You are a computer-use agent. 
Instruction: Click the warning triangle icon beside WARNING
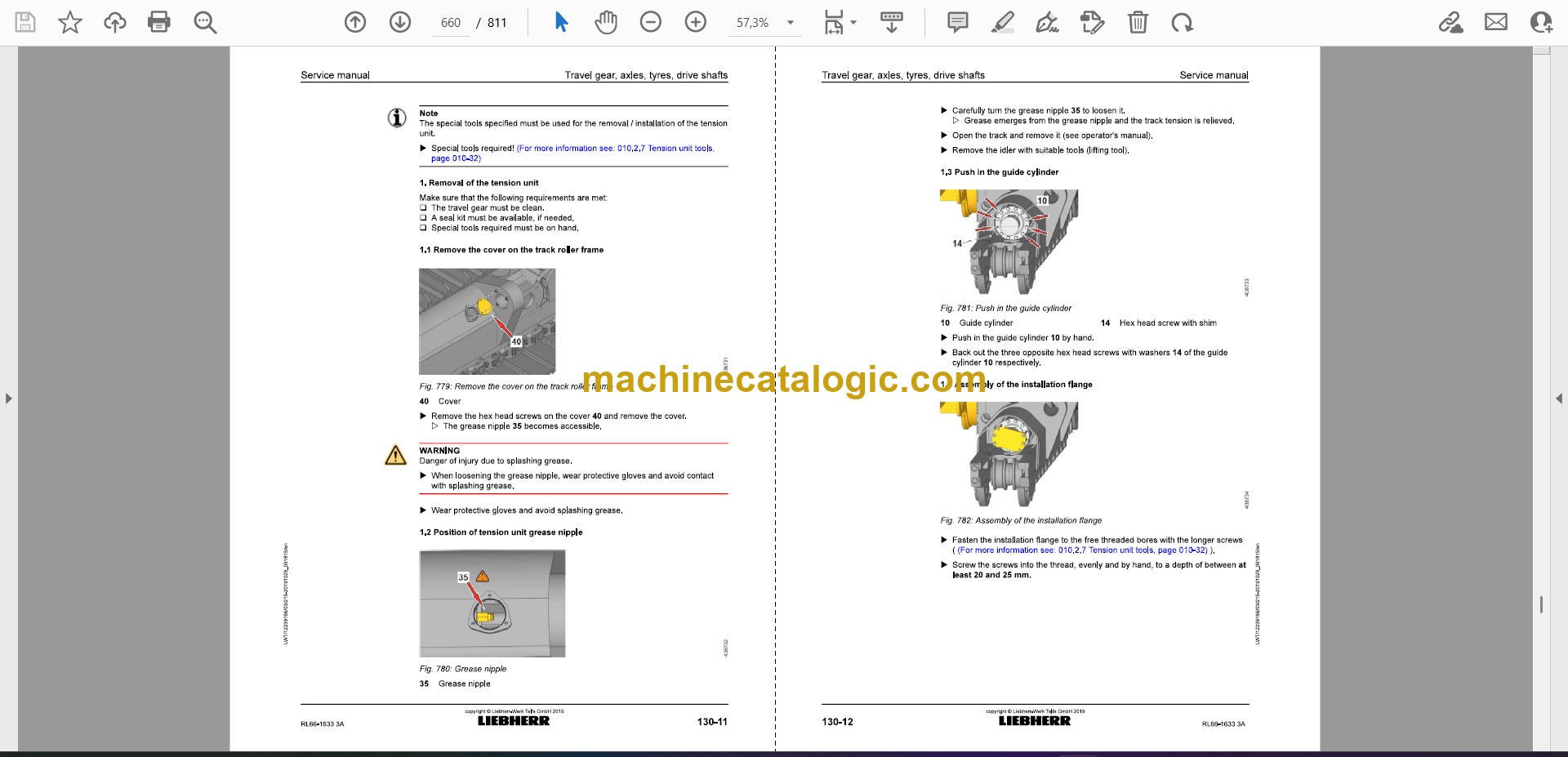[396, 455]
